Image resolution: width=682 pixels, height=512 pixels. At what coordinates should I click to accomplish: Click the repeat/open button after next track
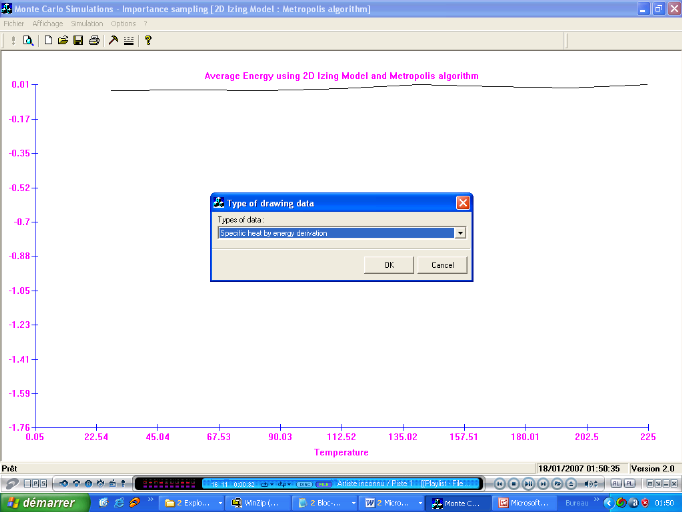click(x=557, y=484)
